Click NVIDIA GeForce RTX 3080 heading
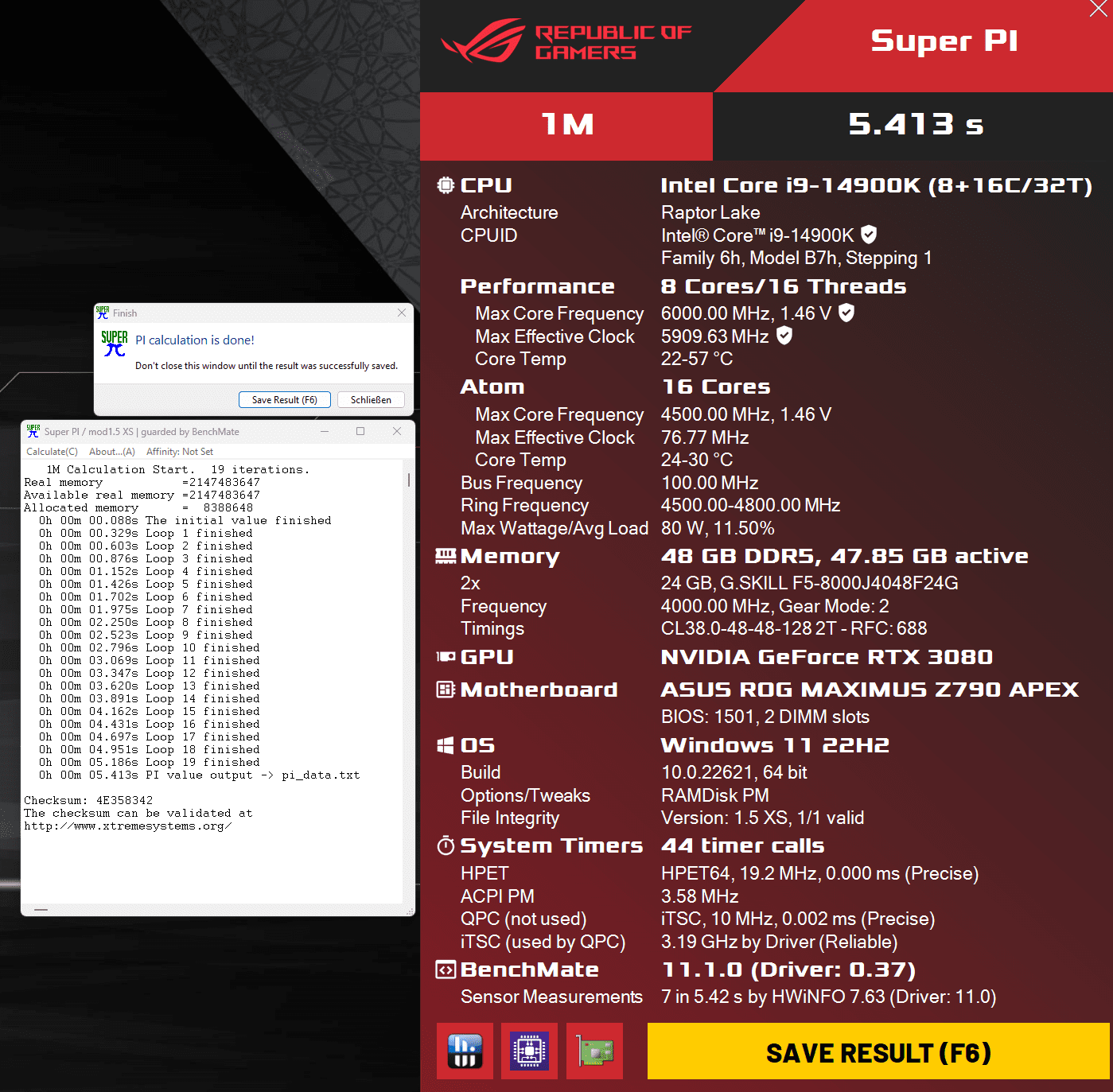The image size is (1113, 1092). click(827, 657)
